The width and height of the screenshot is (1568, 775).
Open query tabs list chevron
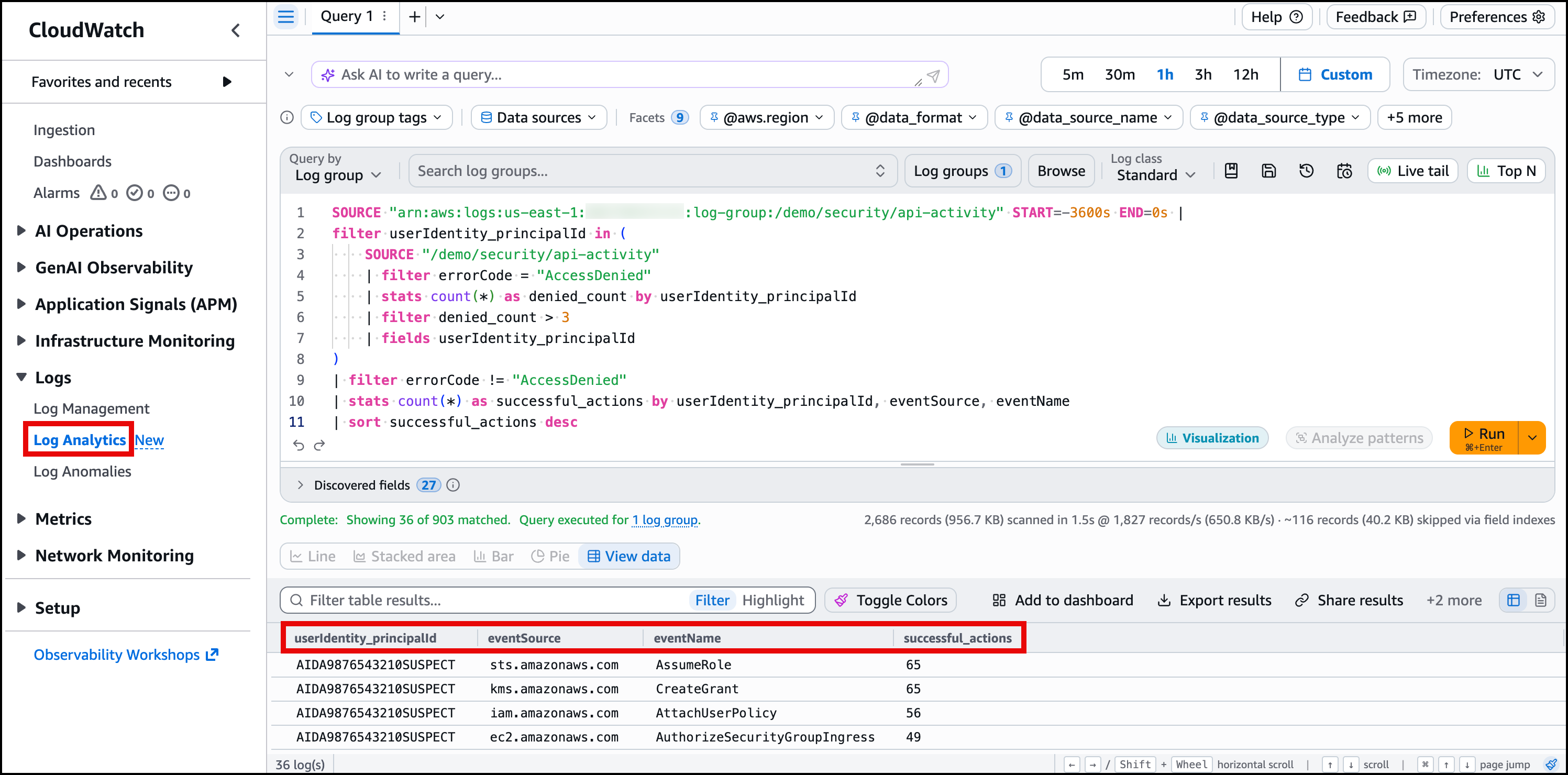[x=440, y=16]
